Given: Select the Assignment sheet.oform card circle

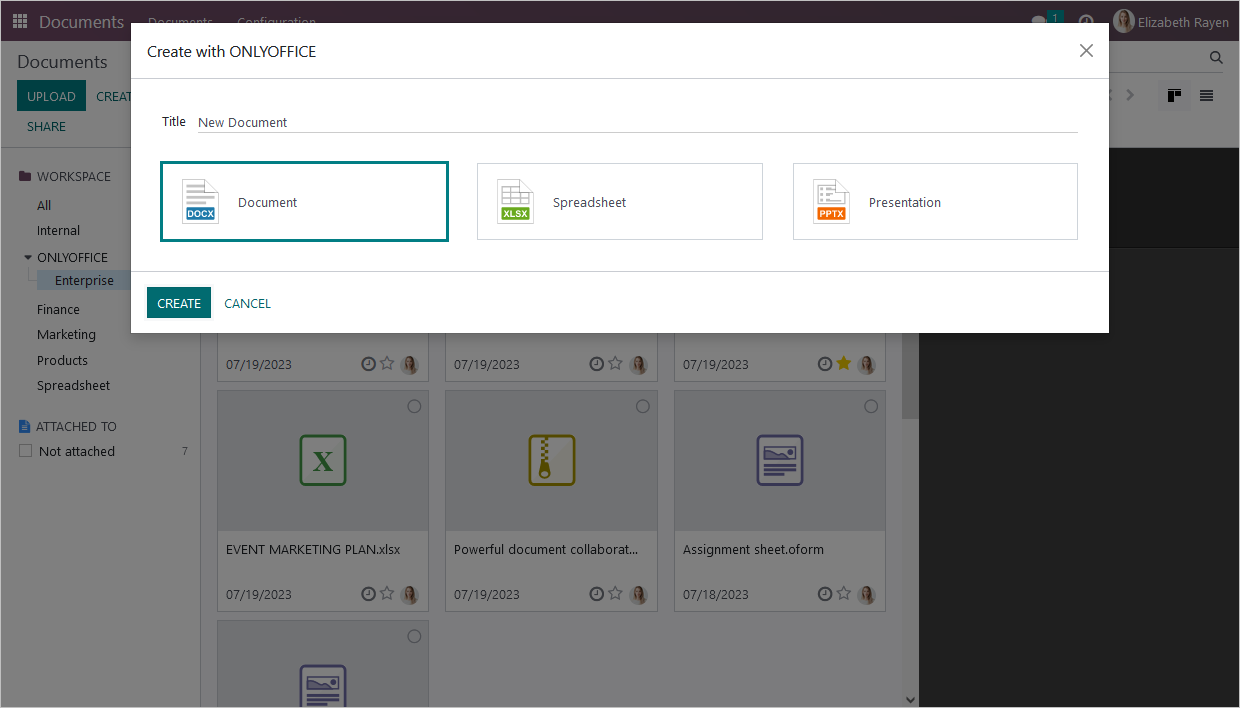Looking at the screenshot, I should (870, 406).
